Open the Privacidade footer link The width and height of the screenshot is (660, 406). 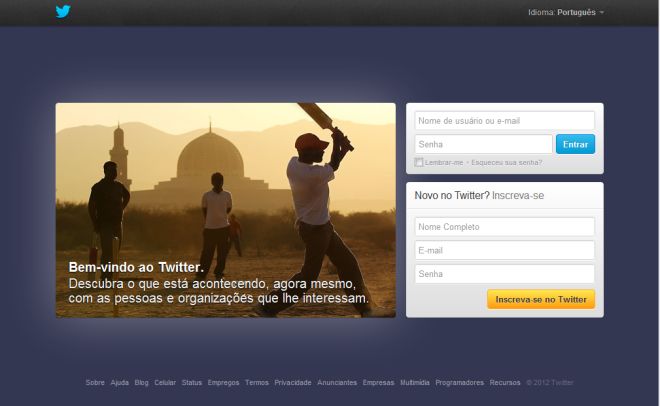(x=293, y=382)
